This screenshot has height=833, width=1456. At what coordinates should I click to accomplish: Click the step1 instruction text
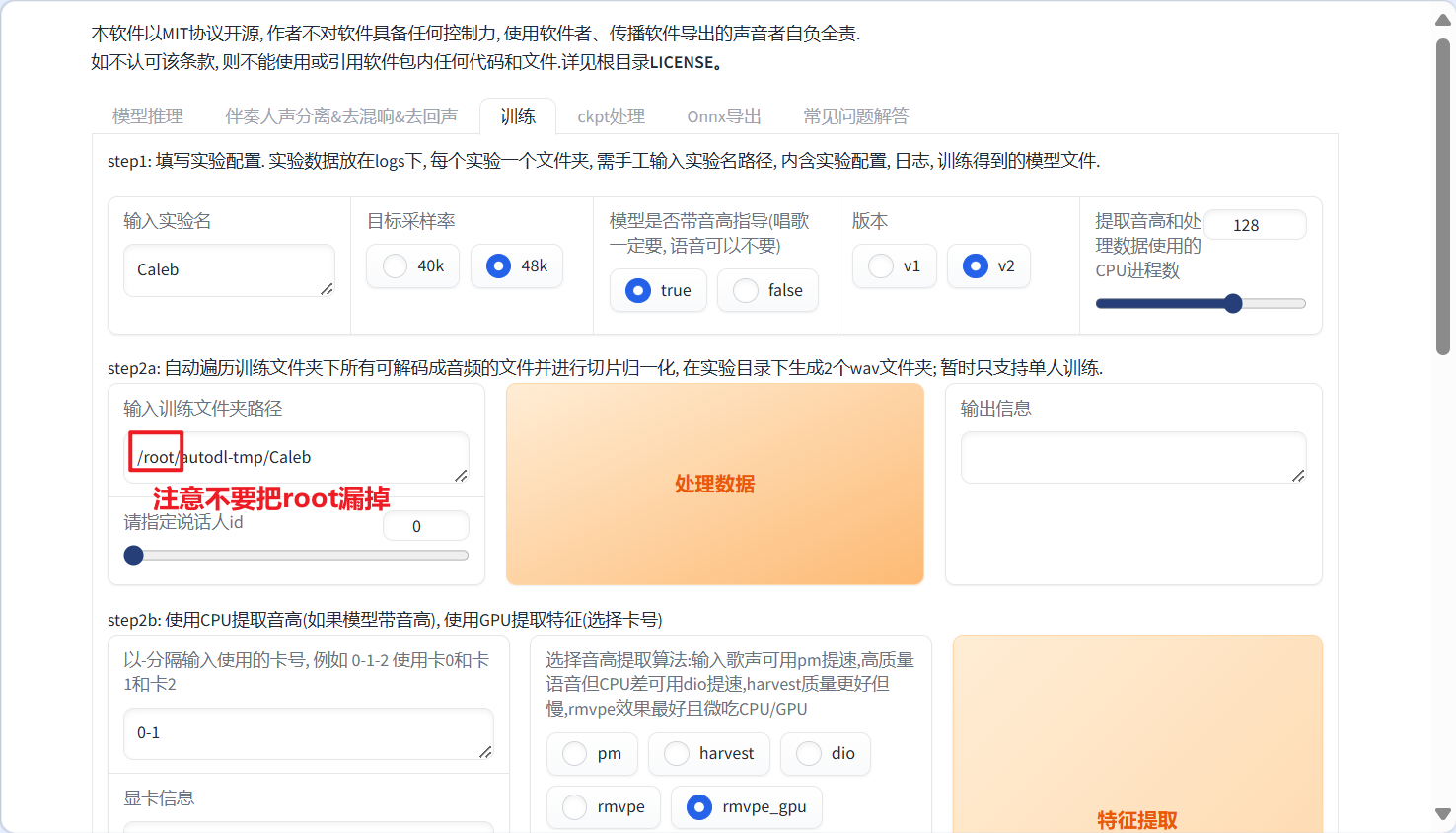(604, 161)
